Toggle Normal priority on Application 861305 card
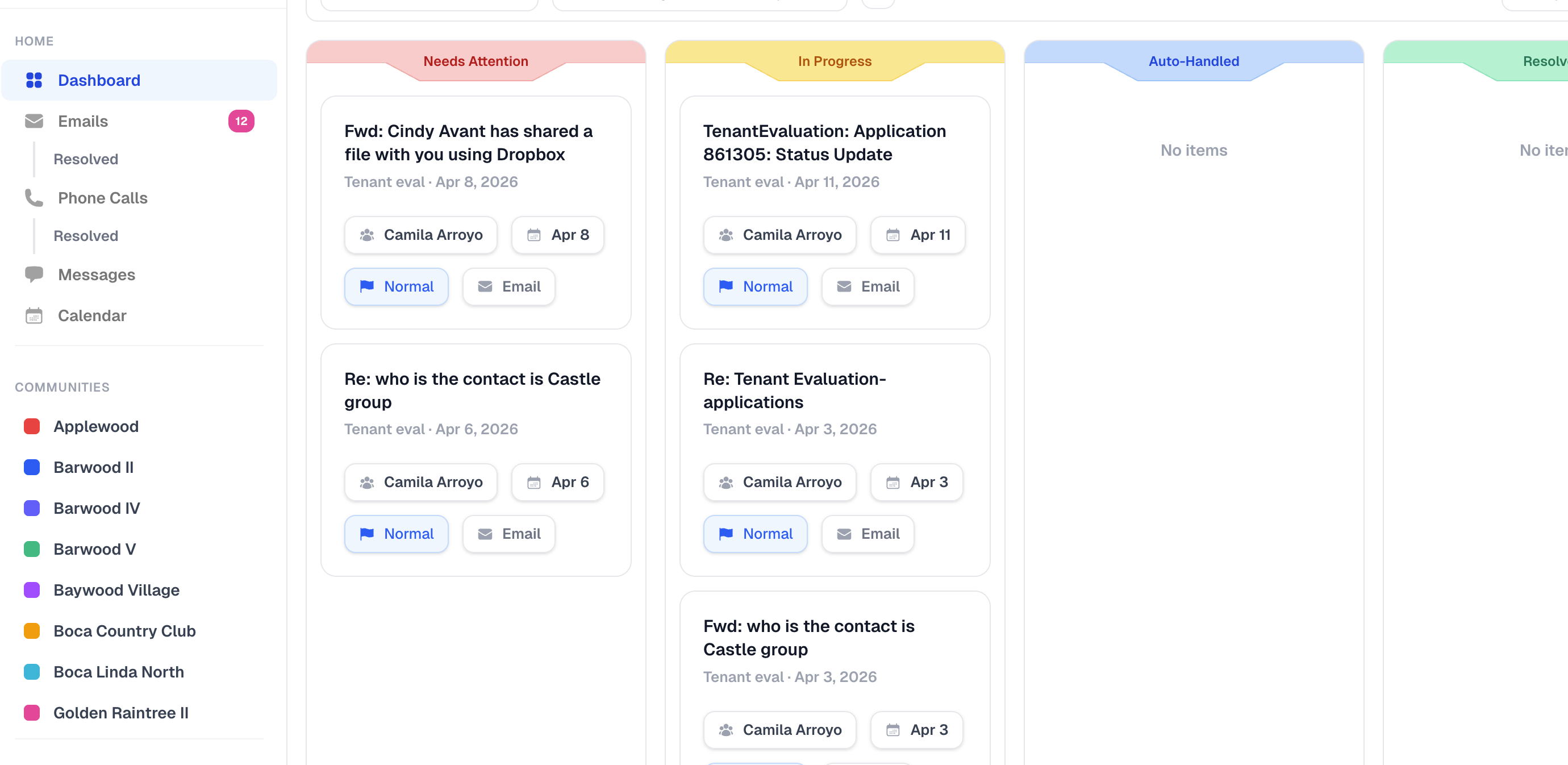The image size is (1568, 765). point(756,286)
